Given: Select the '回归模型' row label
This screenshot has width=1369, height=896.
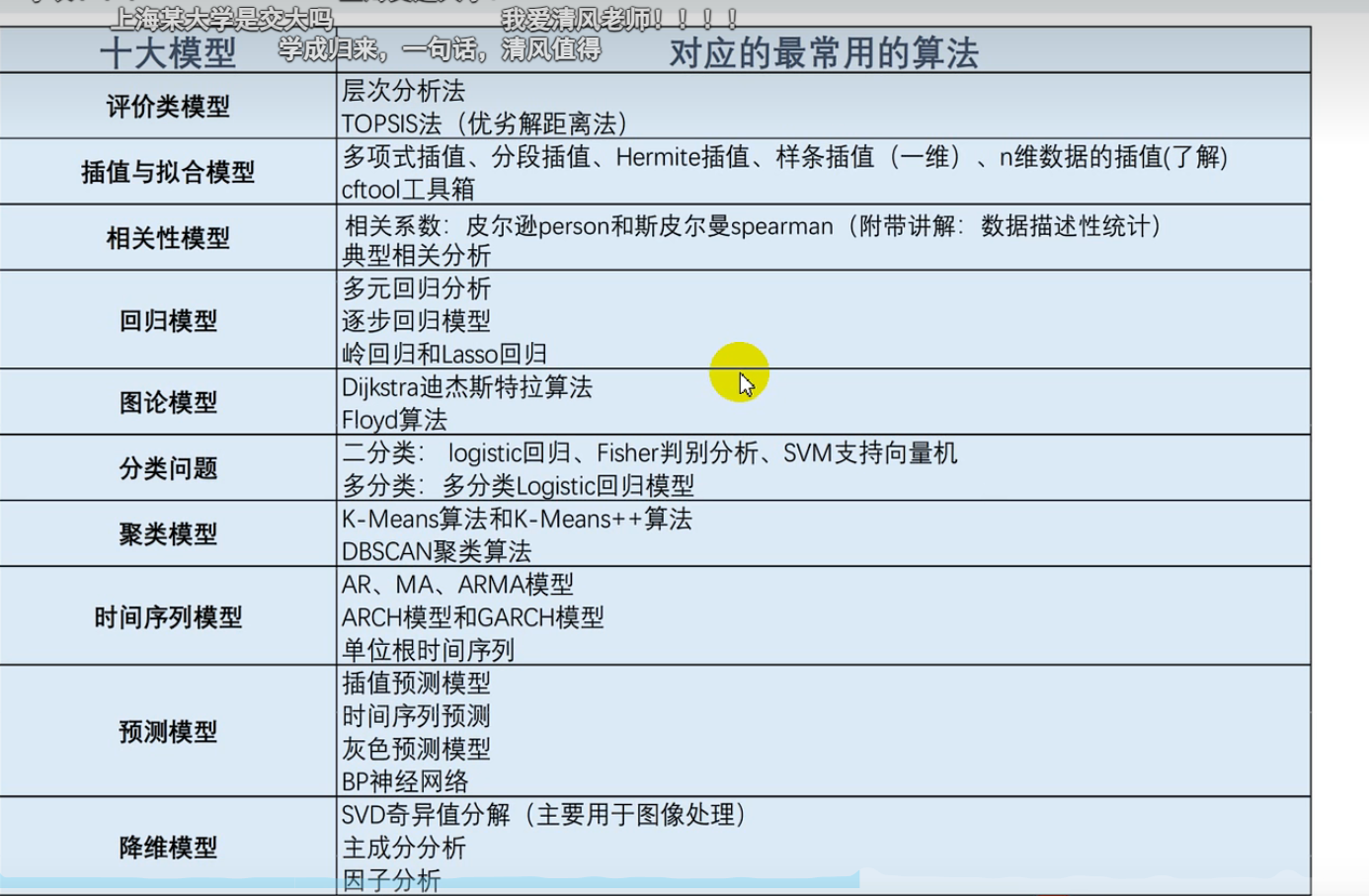Looking at the screenshot, I should (168, 321).
